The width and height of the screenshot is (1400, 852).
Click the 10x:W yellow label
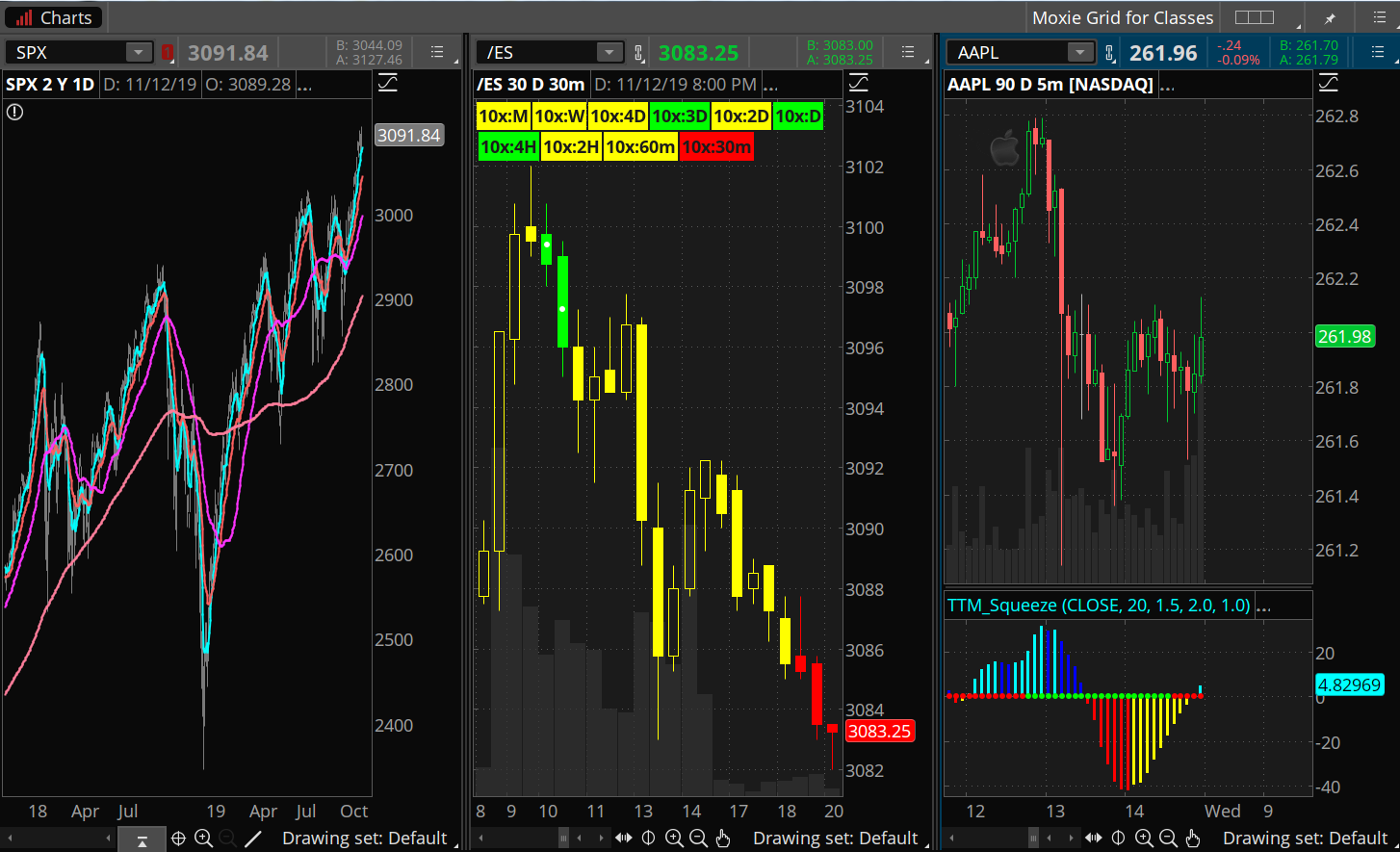coord(560,116)
